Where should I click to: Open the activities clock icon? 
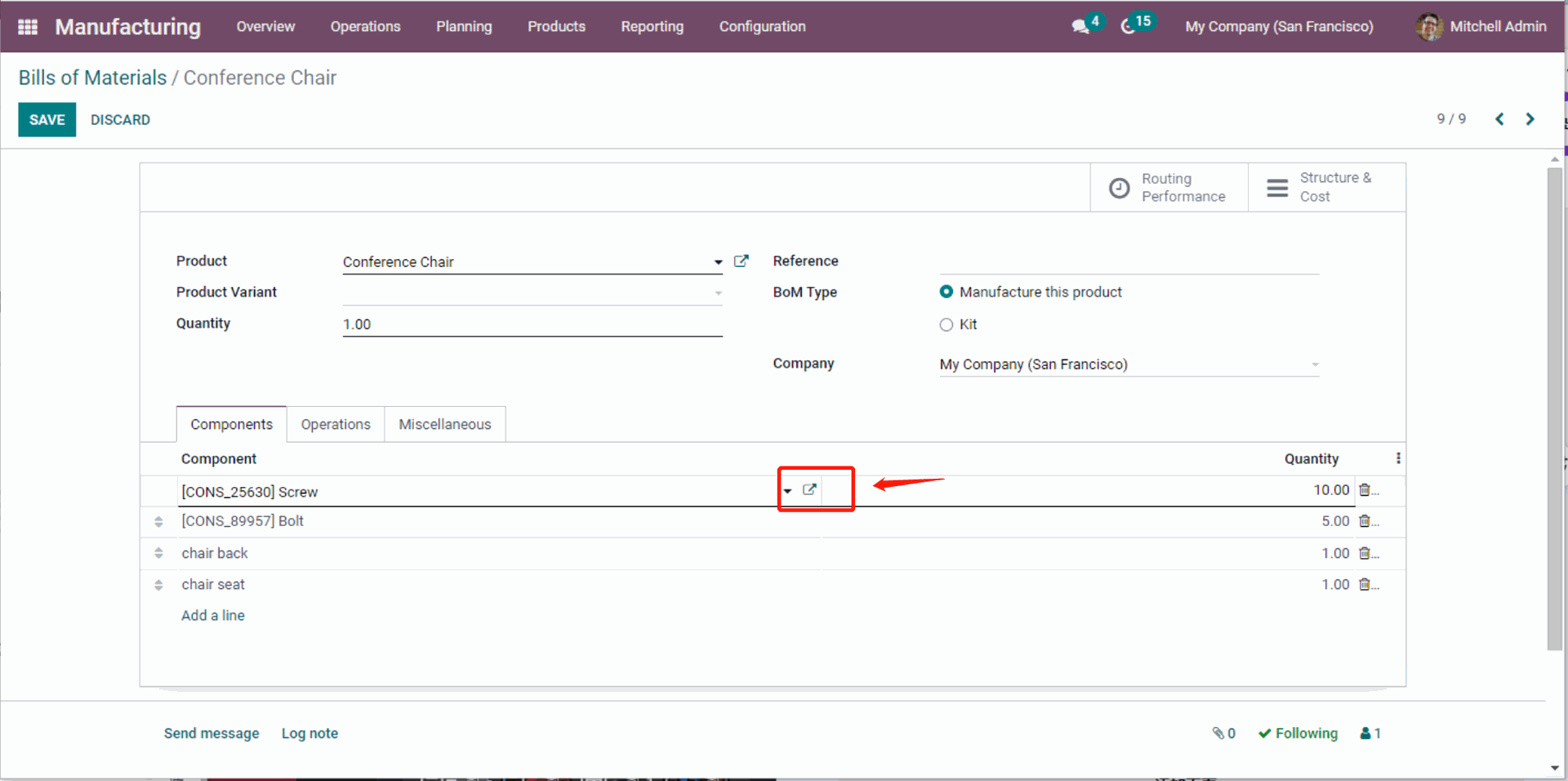tap(1128, 26)
